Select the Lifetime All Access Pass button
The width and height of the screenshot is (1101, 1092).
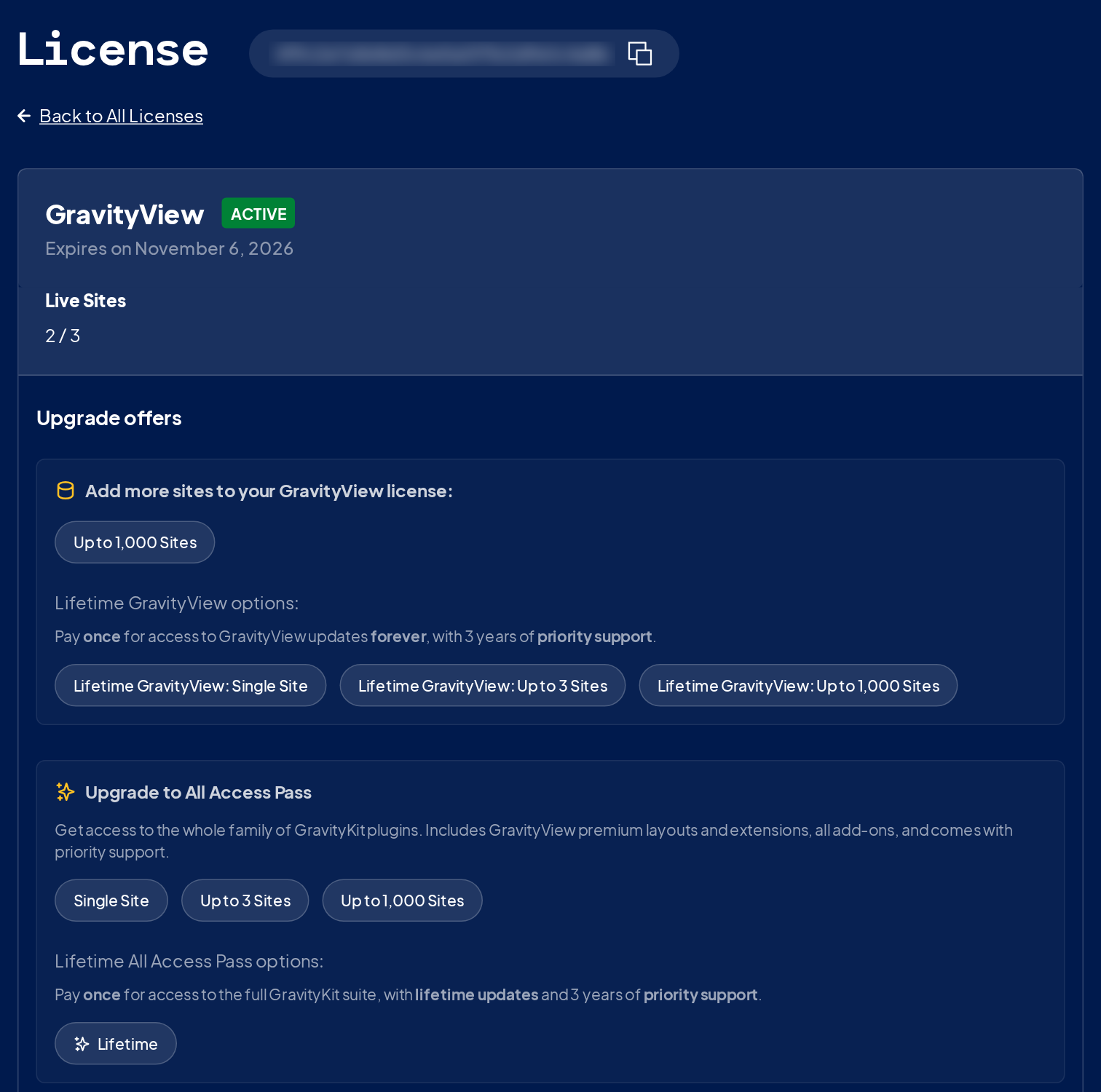(x=116, y=1044)
